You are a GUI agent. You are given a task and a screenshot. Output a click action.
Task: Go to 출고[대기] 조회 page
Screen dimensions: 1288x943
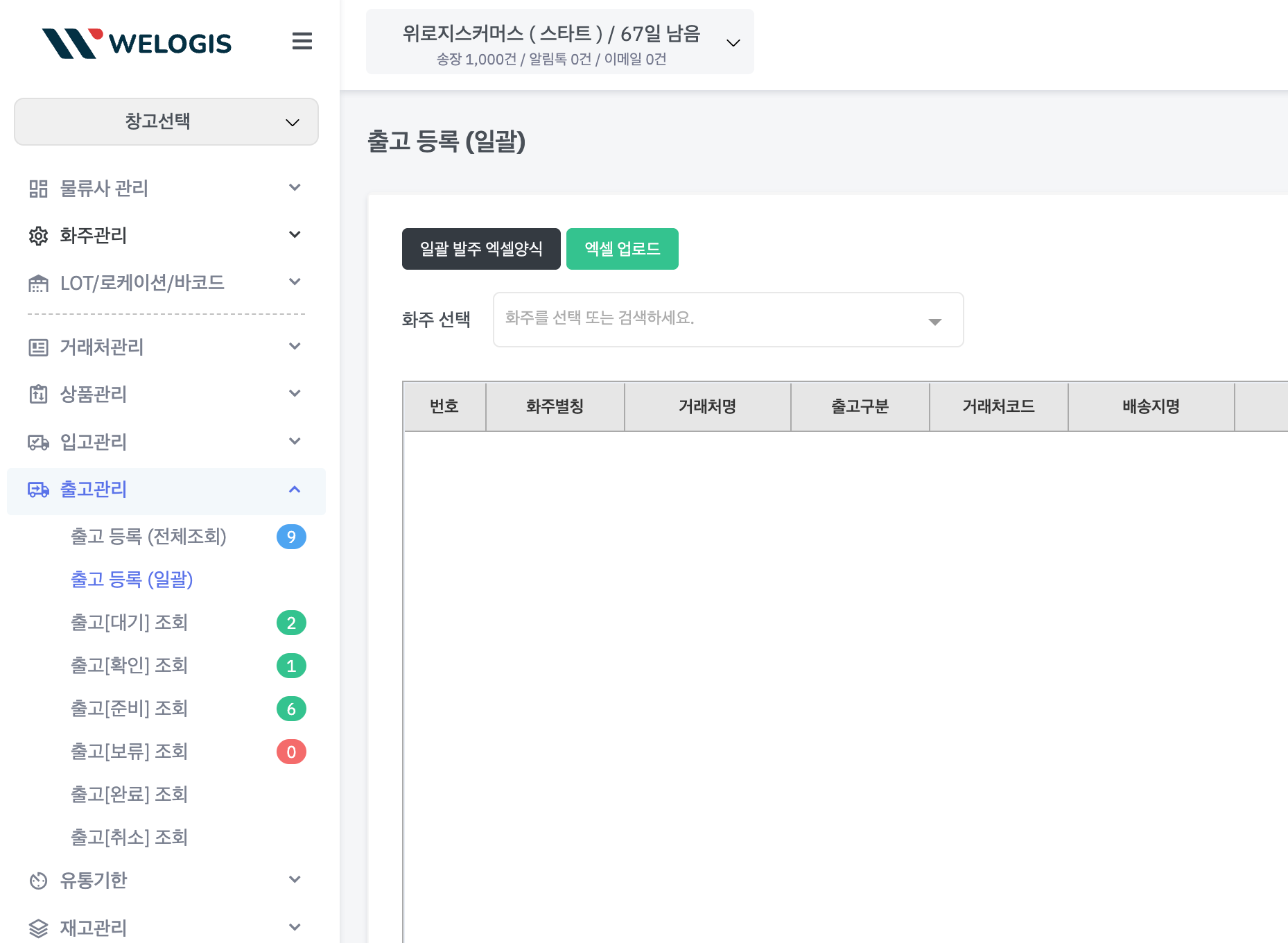pos(130,623)
